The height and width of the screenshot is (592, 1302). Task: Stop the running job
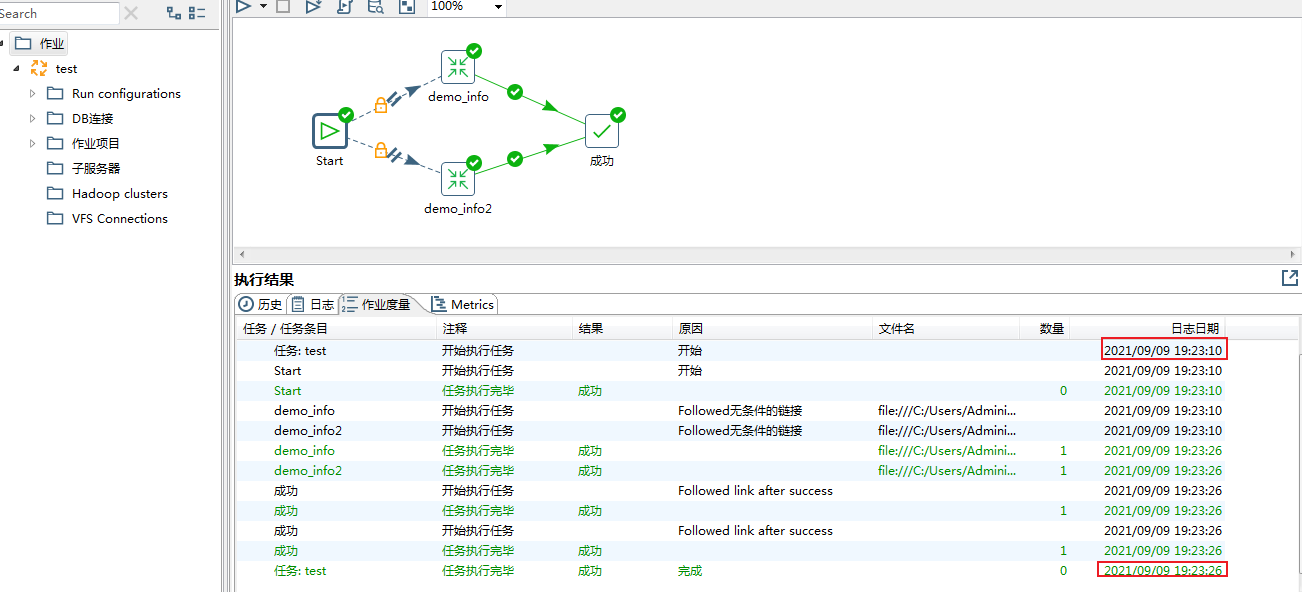pos(283,6)
